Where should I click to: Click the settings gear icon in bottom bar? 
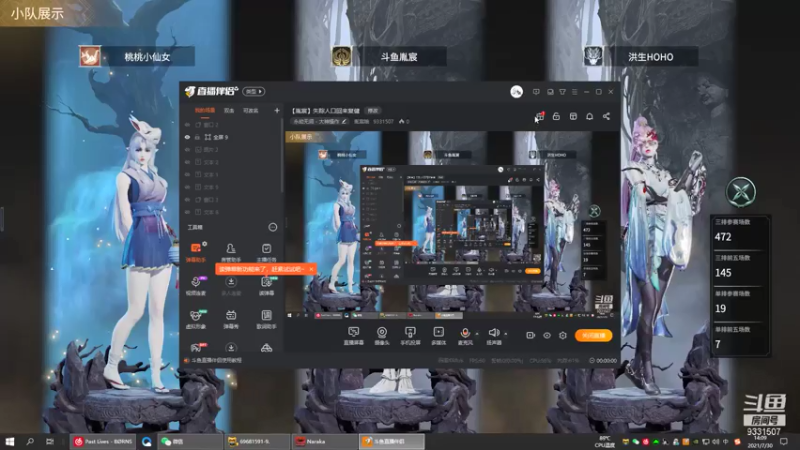[563, 335]
